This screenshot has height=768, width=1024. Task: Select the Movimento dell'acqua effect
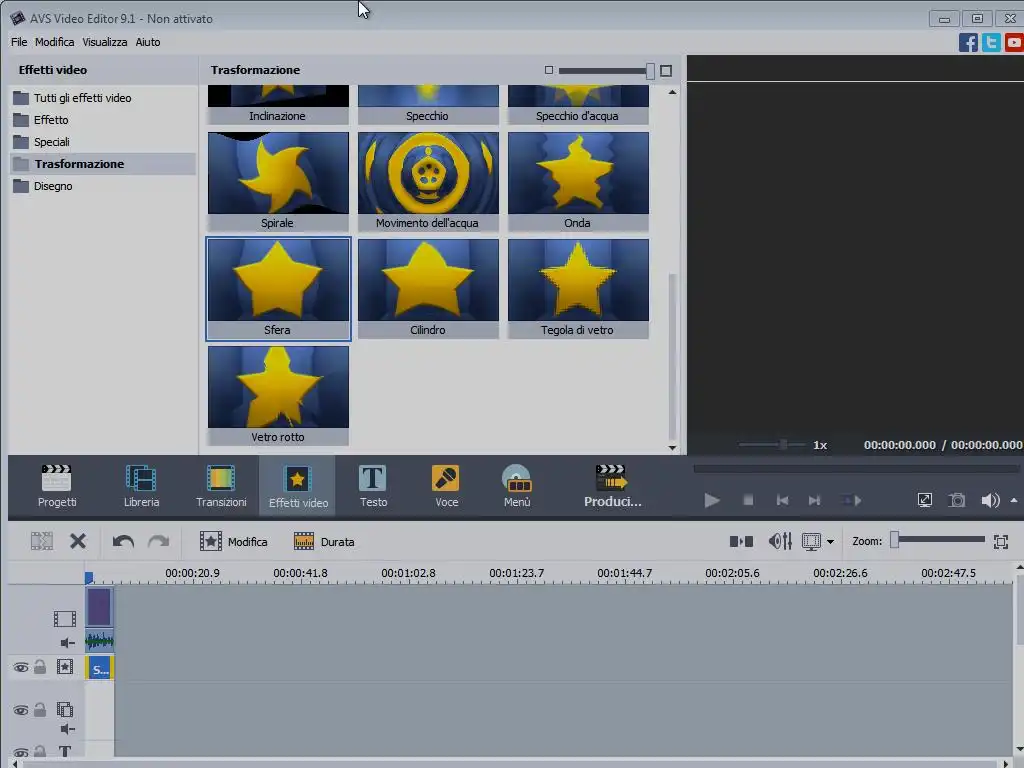click(x=428, y=181)
